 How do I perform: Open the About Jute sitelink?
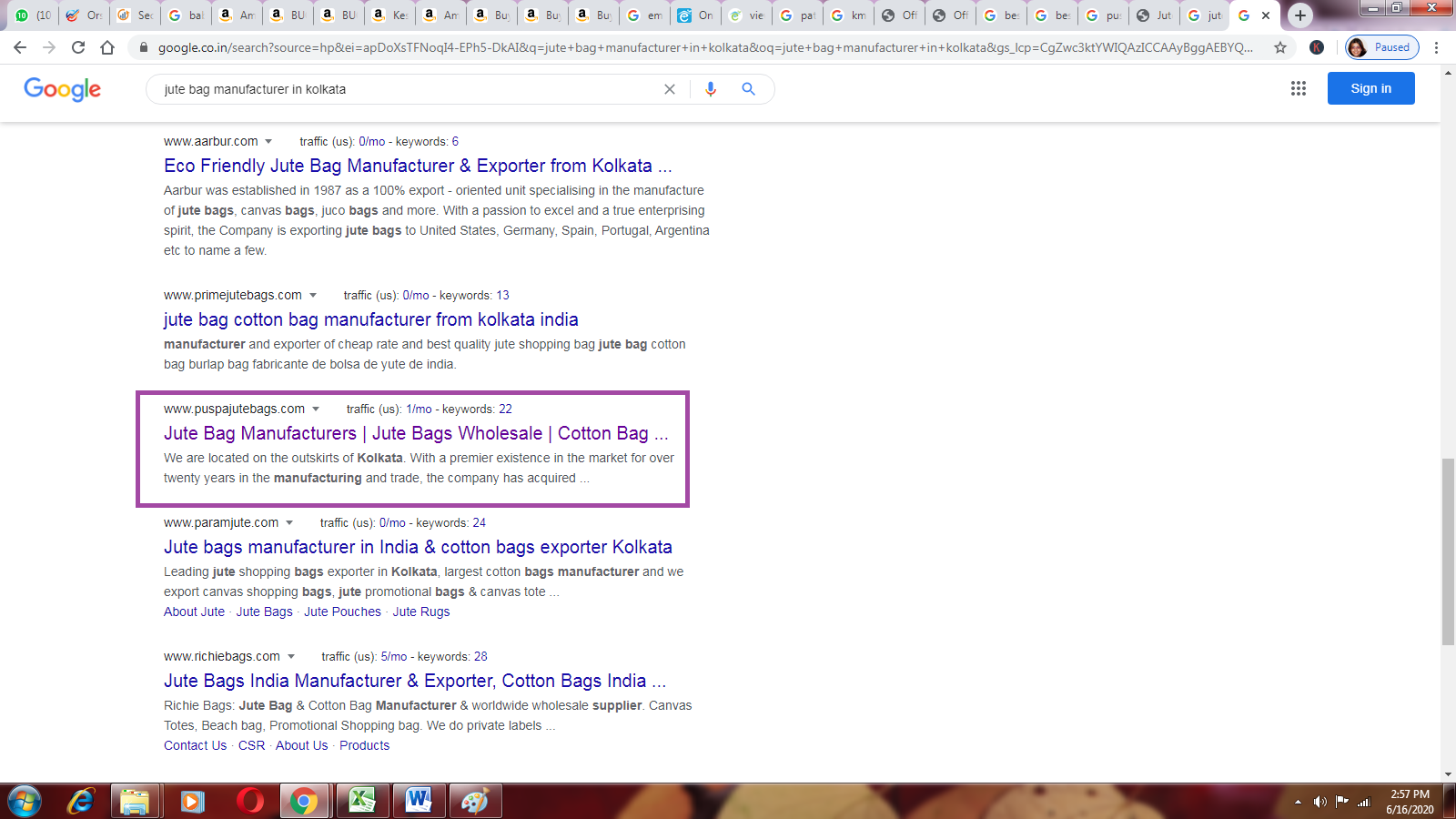(x=194, y=612)
